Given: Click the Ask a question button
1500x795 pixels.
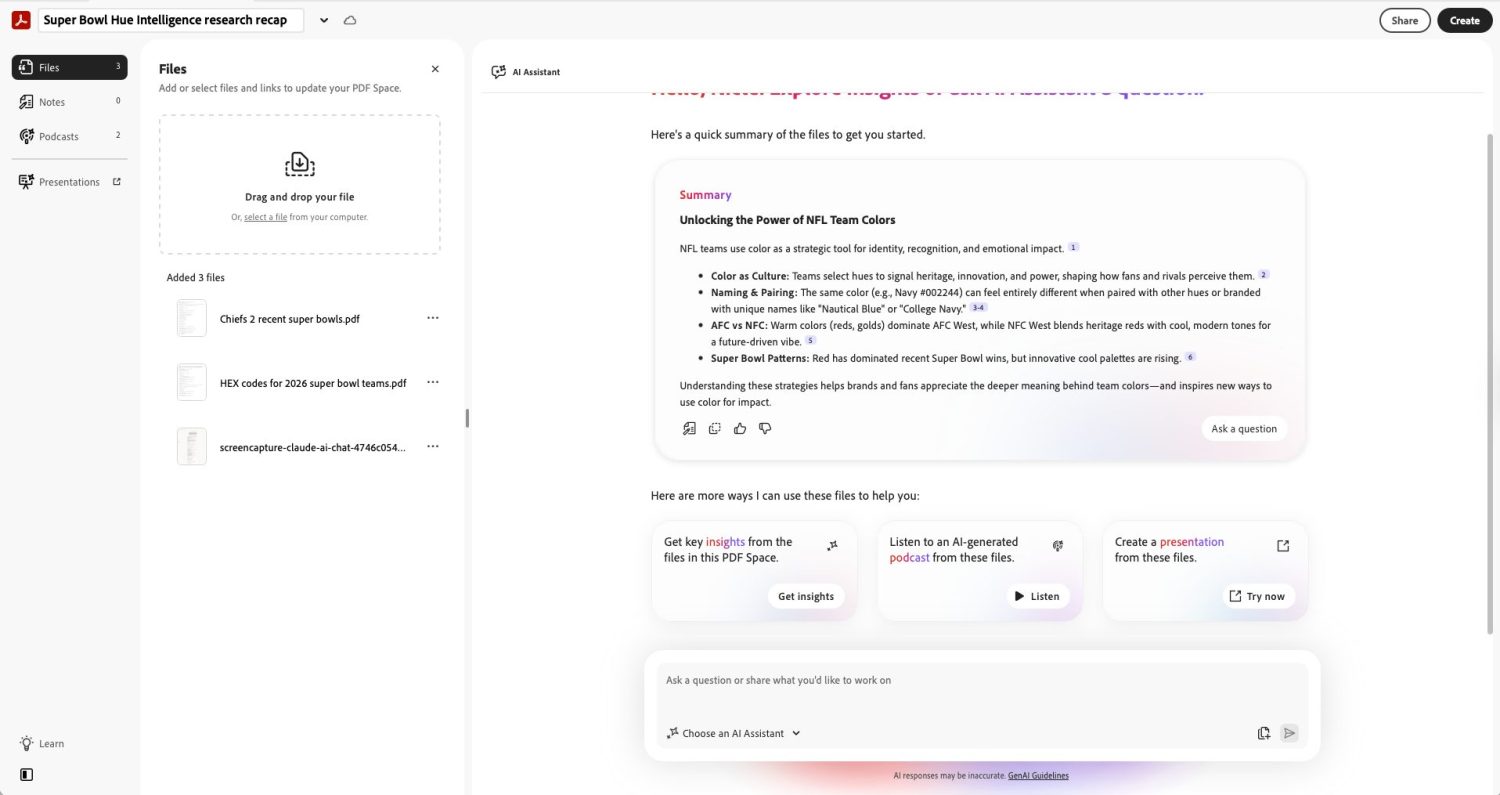Looking at the screenshot, I should (x=1244, y=428).
